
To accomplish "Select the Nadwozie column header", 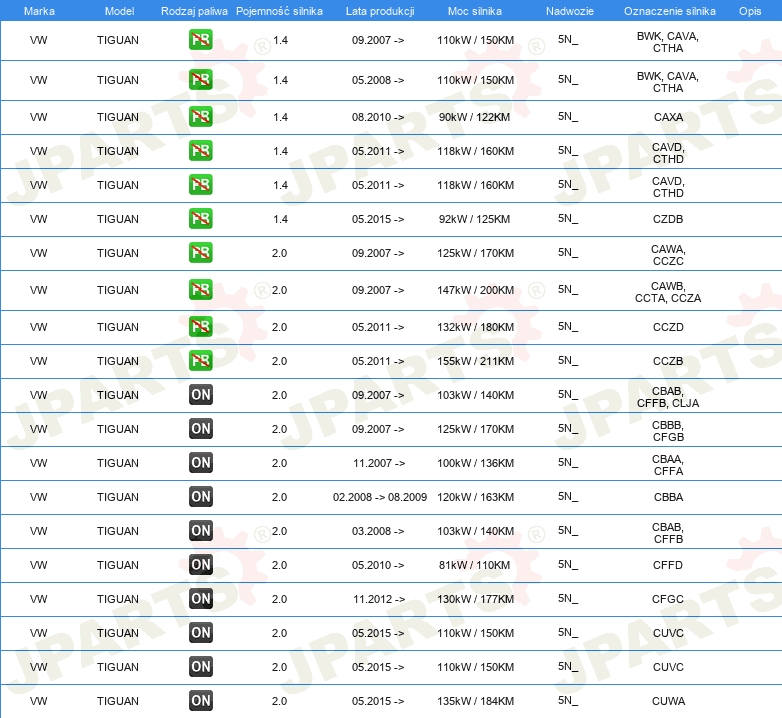I will tap(570, 11).
